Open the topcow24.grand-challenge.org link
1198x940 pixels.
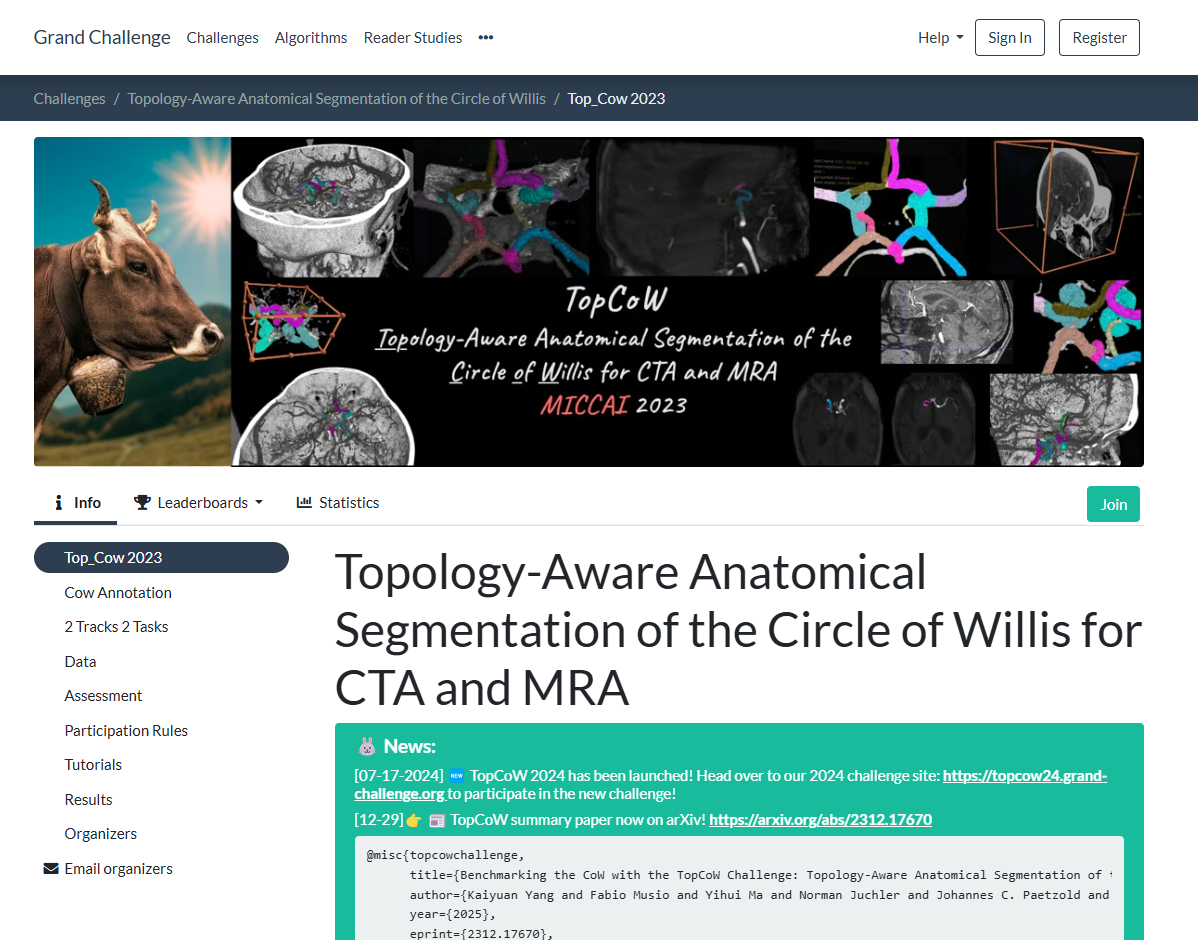(x=1025, y=776)
